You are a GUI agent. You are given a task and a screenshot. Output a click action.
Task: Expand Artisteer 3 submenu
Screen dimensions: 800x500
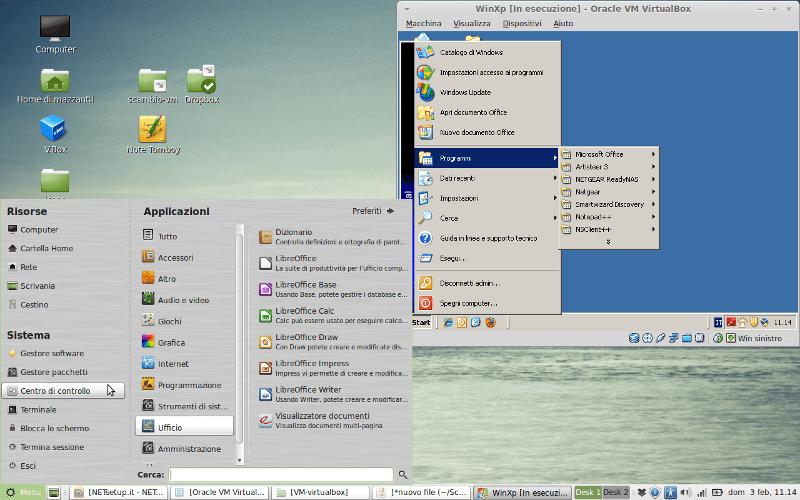(609, 167)
